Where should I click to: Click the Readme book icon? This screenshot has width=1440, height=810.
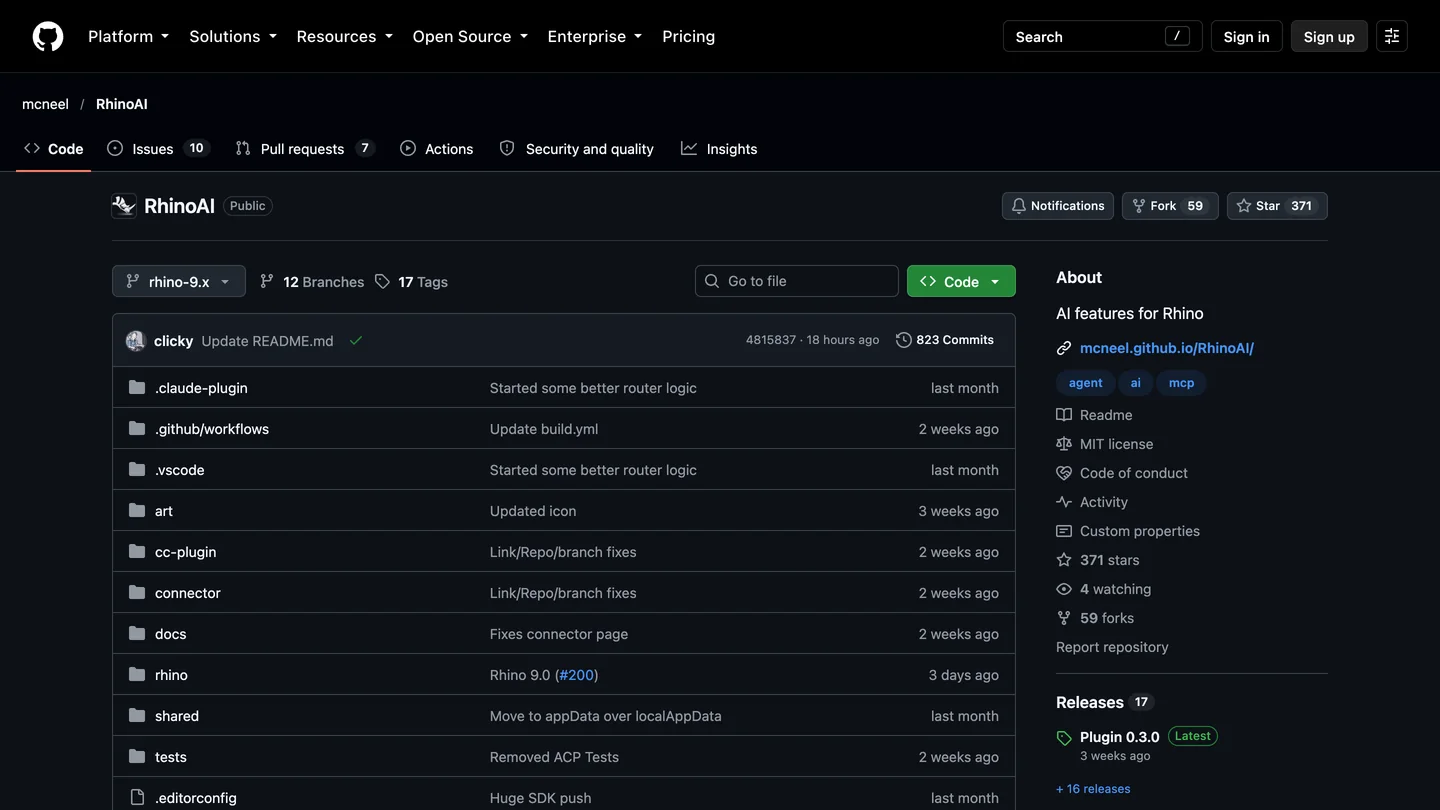click(1064, 415)
